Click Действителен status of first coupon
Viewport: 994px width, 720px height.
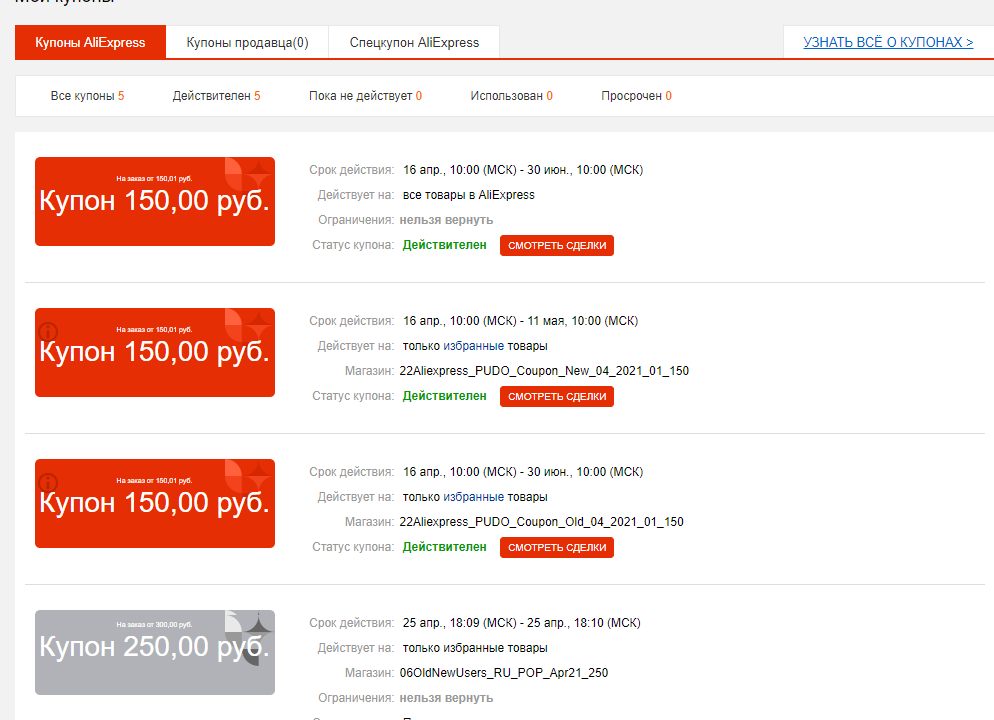point(444,245)
